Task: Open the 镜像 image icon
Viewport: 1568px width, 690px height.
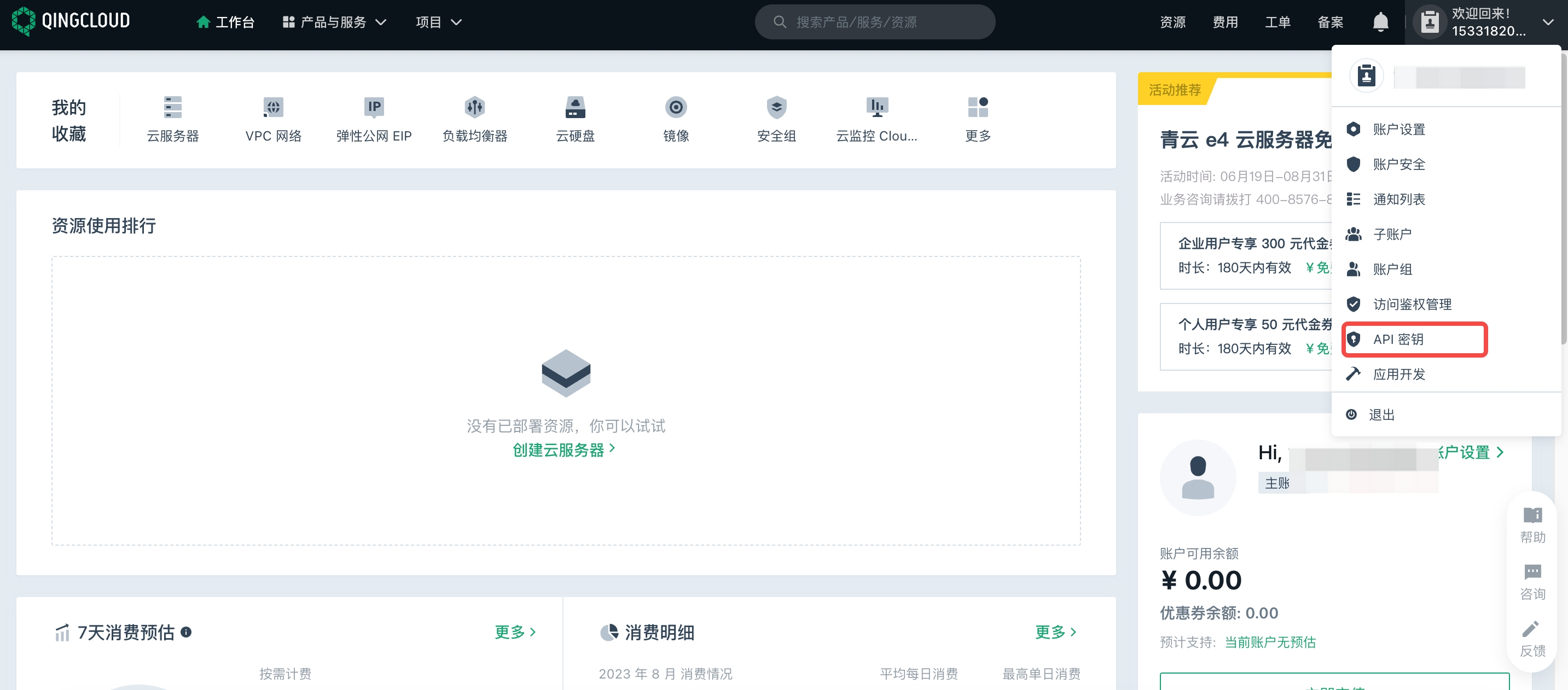Action: coord(676,108)
